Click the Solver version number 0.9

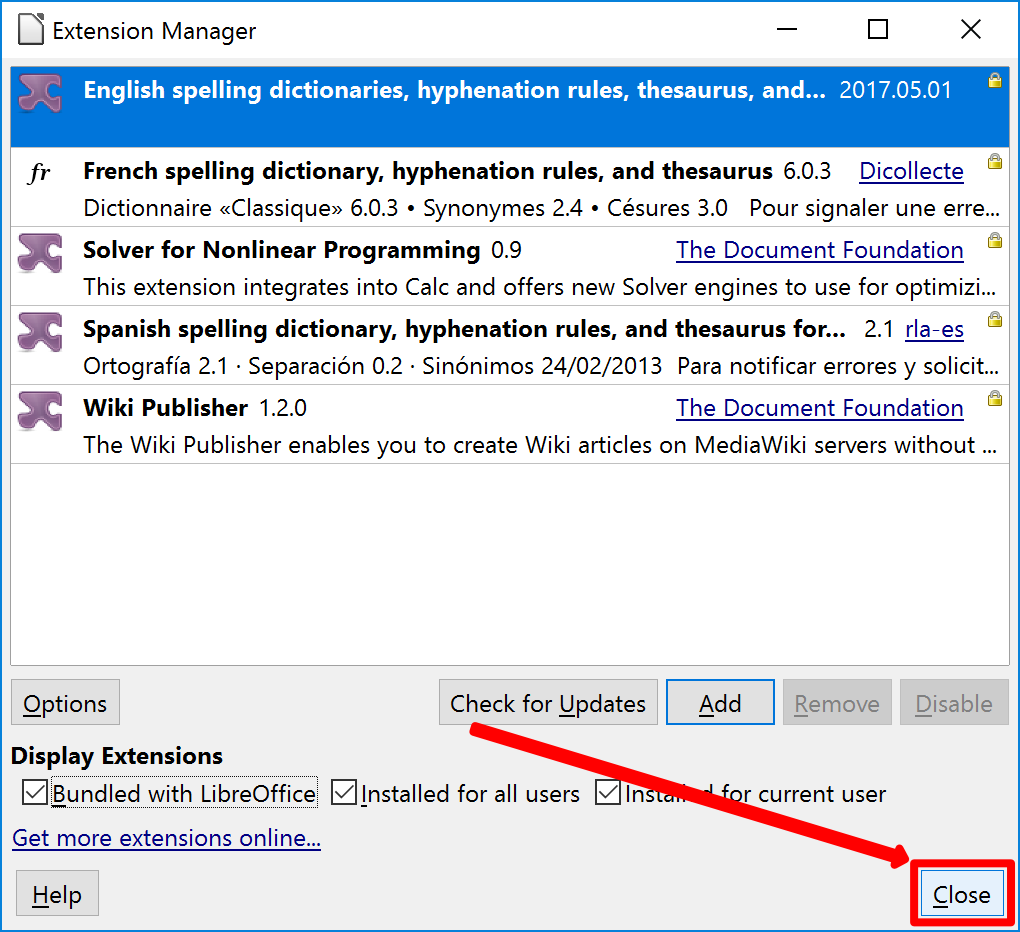coord(506,250)
